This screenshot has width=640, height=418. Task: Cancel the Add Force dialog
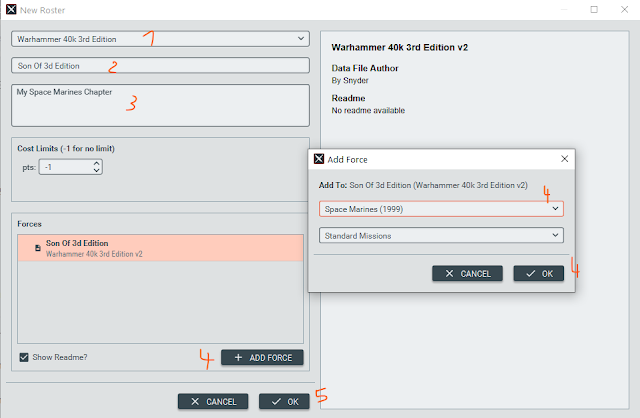point(467,273)
